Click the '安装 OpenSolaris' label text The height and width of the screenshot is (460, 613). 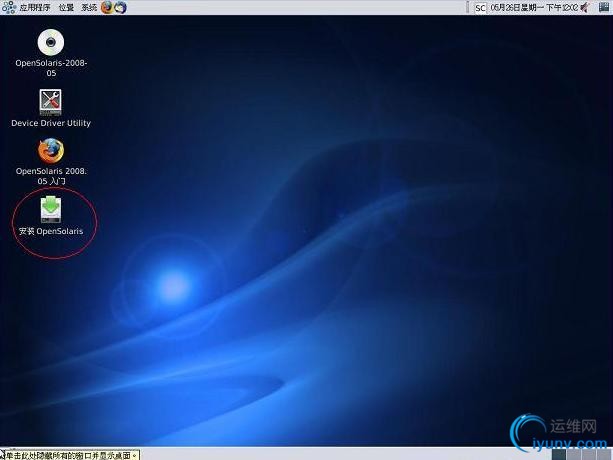[51, 231]
